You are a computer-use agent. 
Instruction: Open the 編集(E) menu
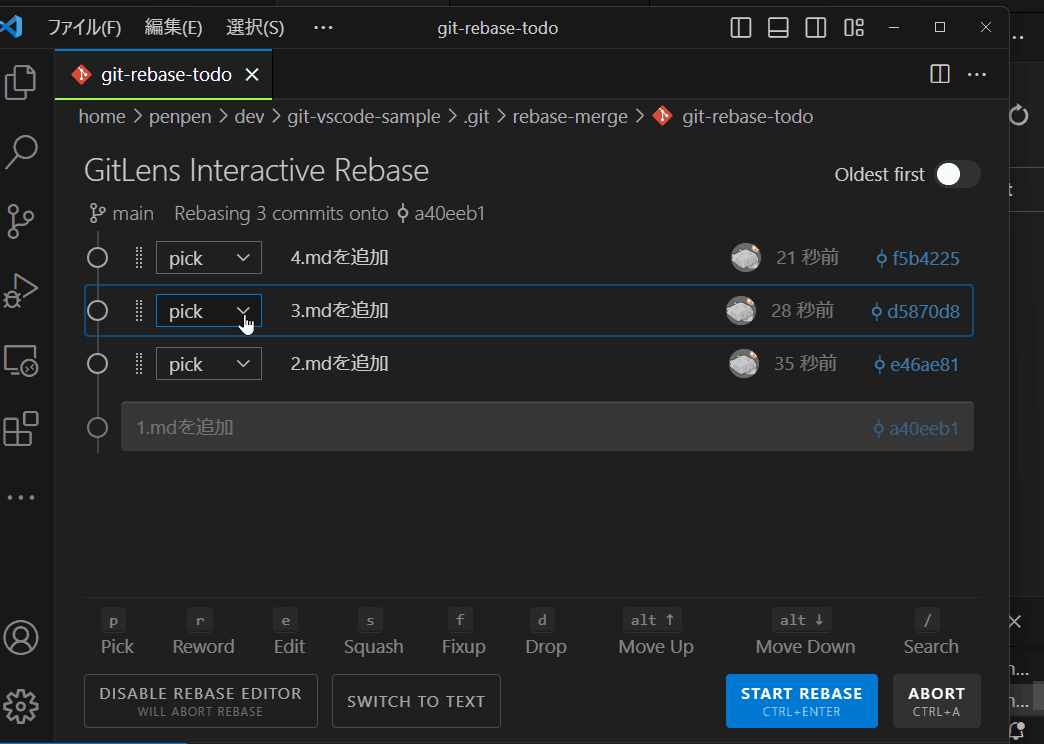tap(173, 27)
